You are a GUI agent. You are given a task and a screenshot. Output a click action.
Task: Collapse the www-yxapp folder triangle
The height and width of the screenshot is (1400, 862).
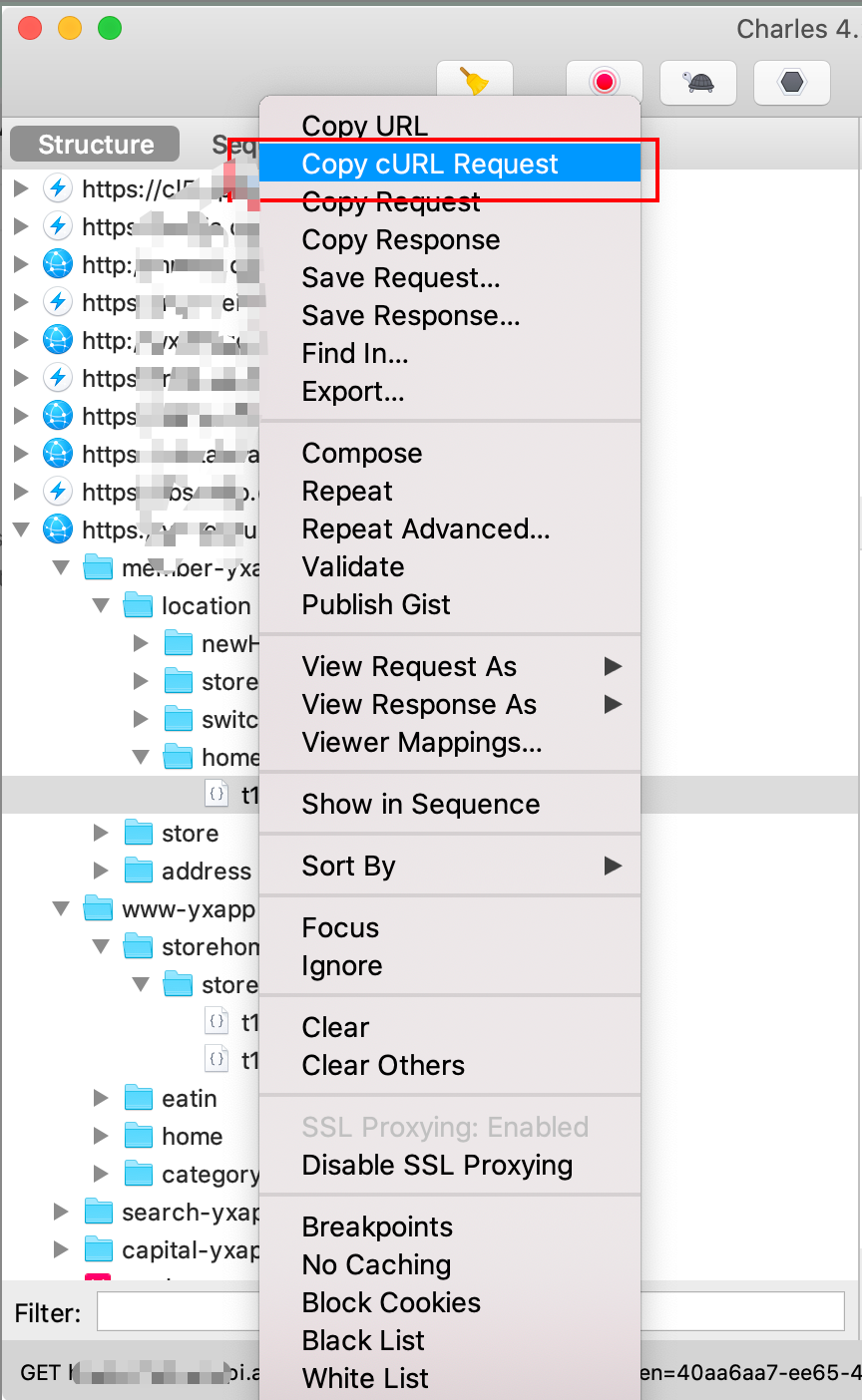point(62,909)
